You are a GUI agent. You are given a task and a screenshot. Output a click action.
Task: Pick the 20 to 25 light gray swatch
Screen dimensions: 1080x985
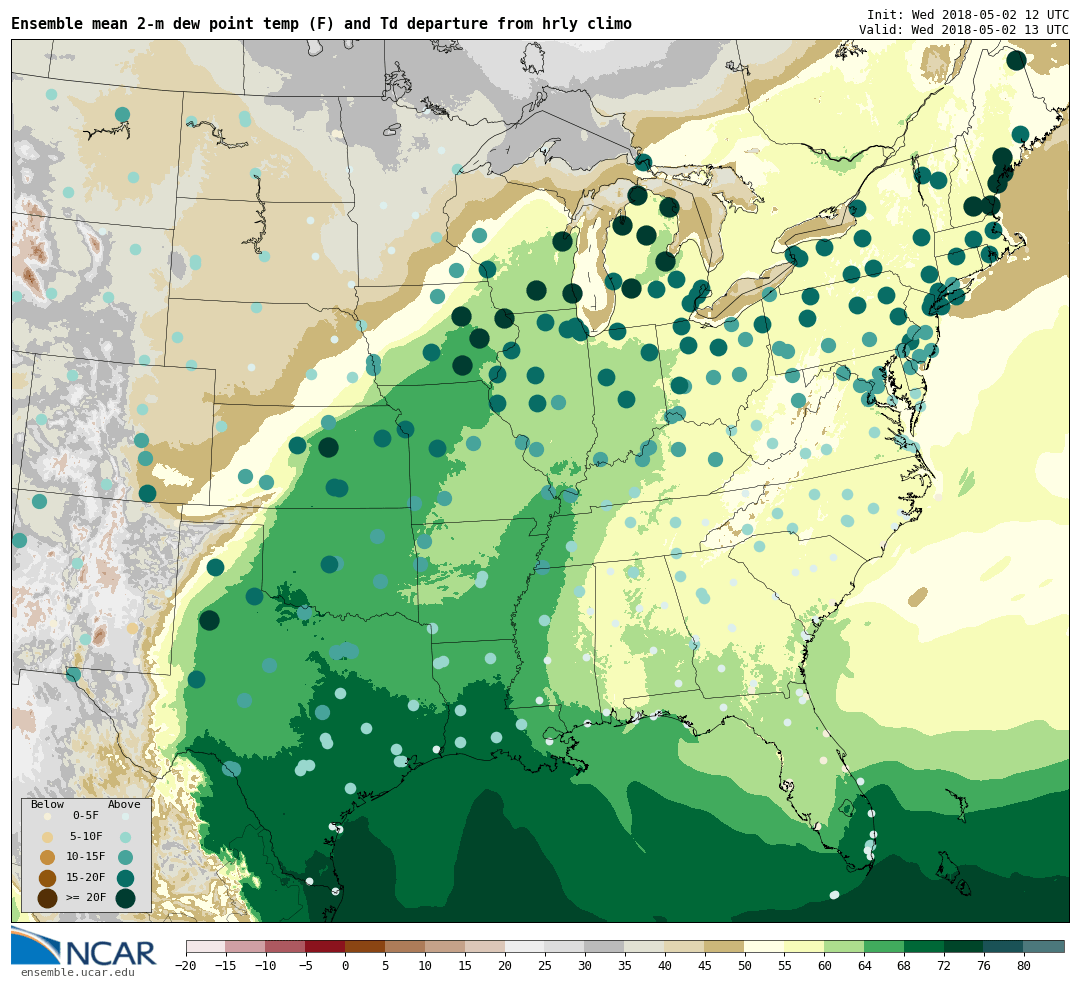(x=526, y=946)
